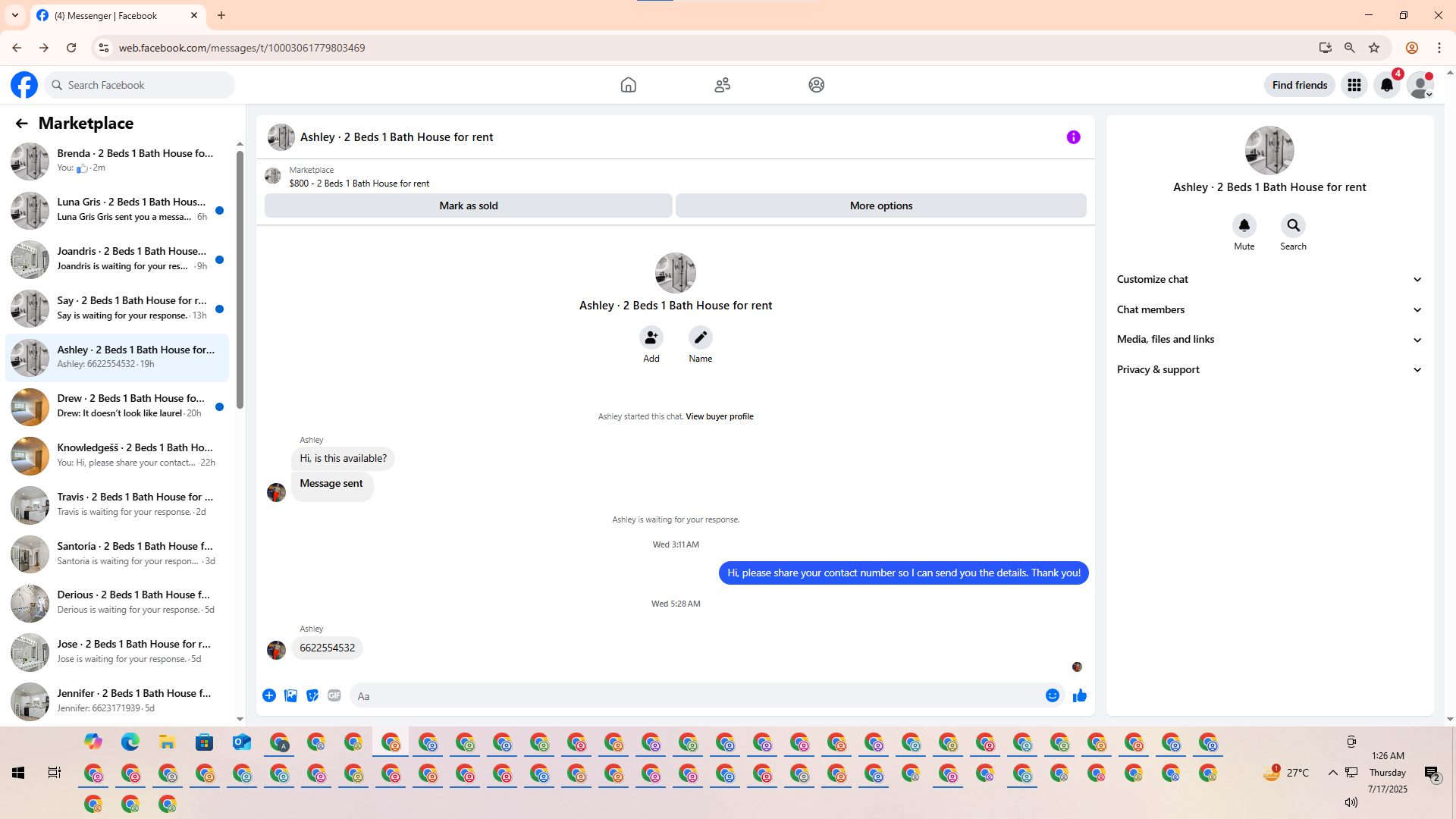Add people to the Ashley chat
The height and width of the screenshot is (819, 1456).
click(651, 337)
